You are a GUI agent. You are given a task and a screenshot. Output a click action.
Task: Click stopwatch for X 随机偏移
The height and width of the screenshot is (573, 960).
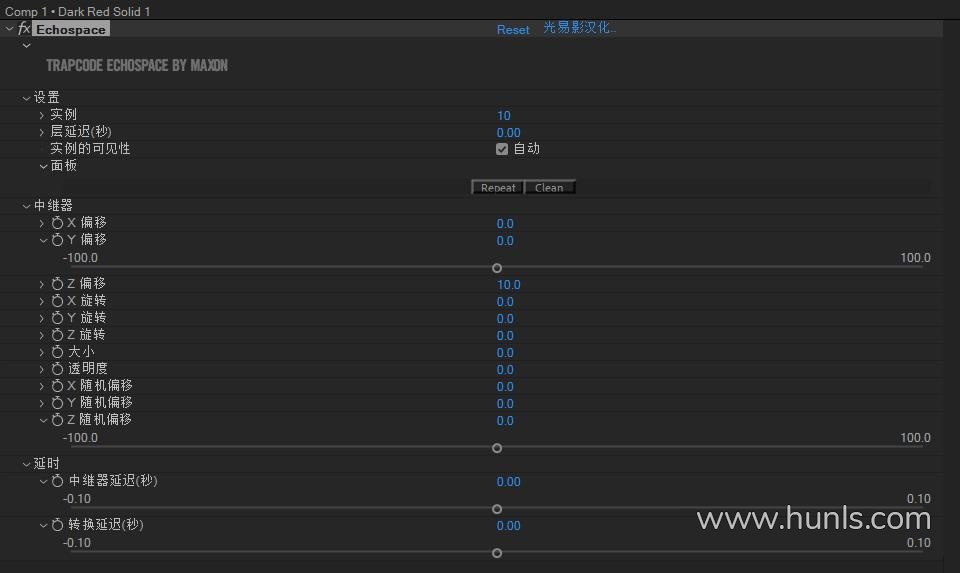click(x=57, y=386)
